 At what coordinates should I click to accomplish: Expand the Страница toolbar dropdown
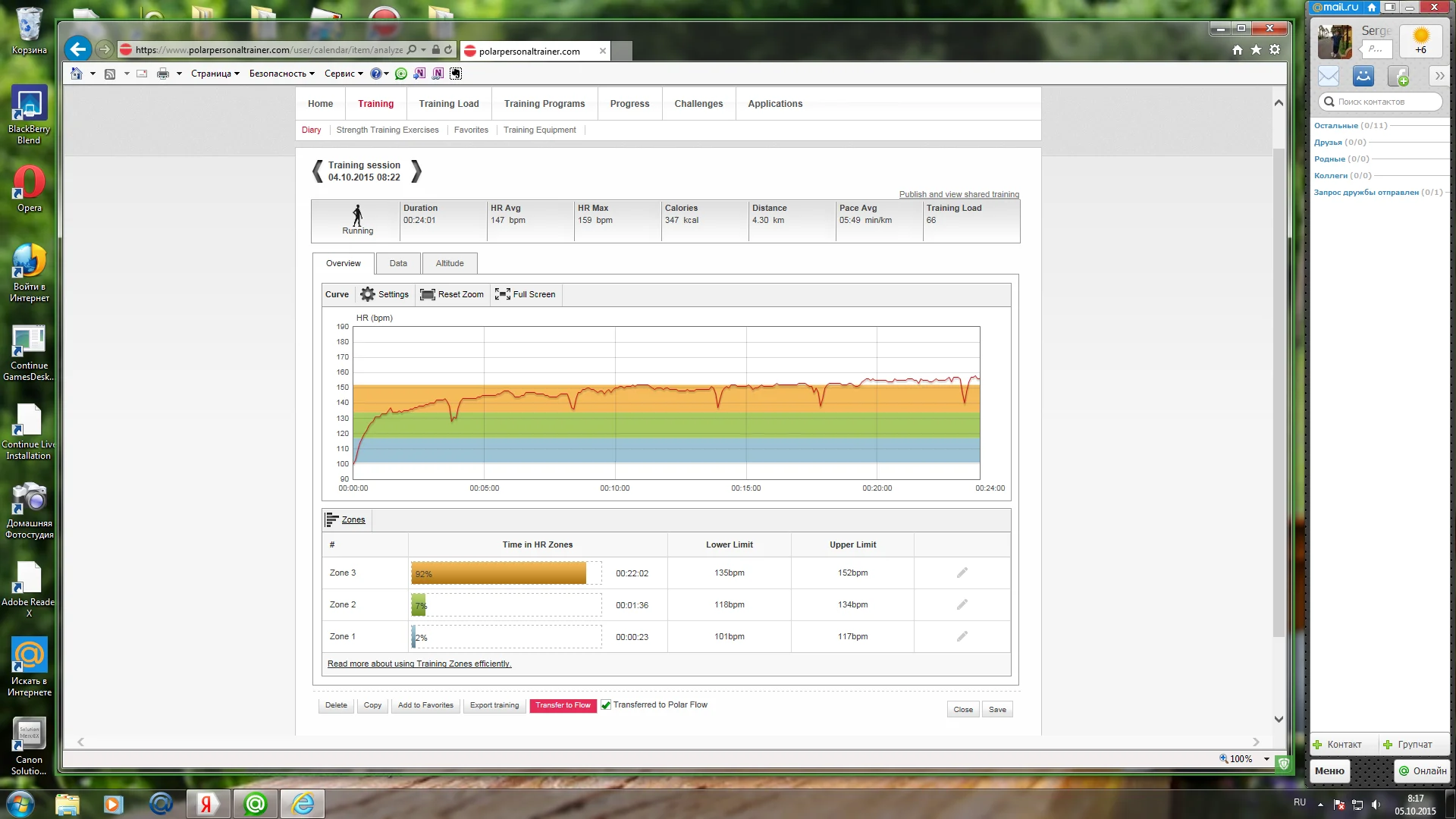(x=215, y=74)
